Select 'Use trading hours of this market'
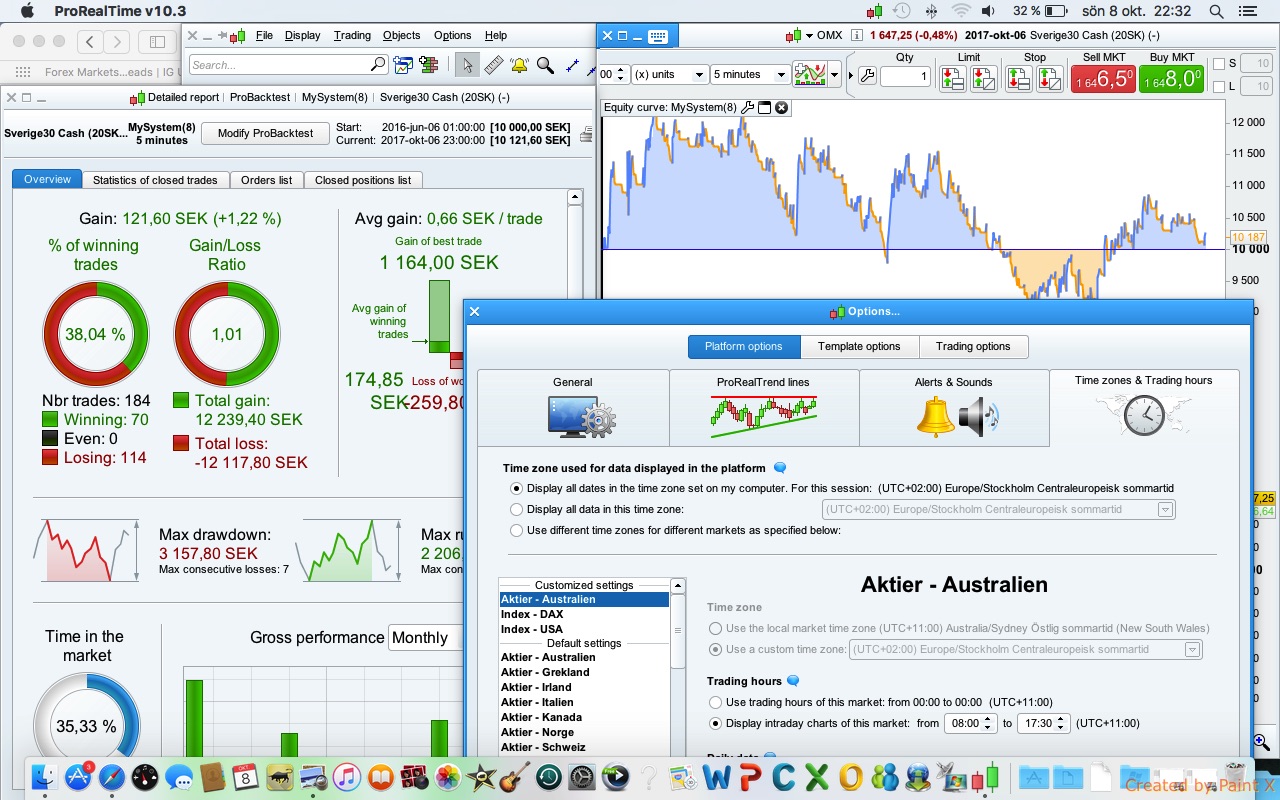The width and height of the screenshot is (1280, 800). point(715,702)
